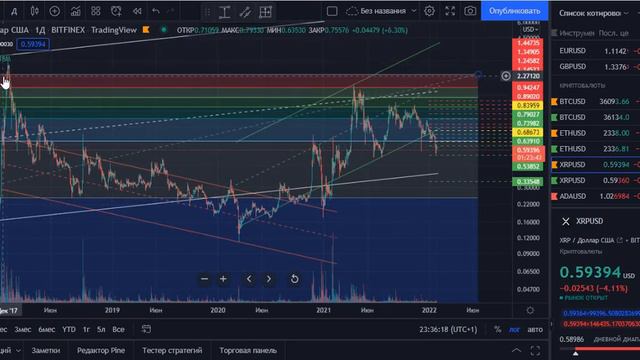Open time axis settings gear icon

pyautogui.click(x=530, y=311)
